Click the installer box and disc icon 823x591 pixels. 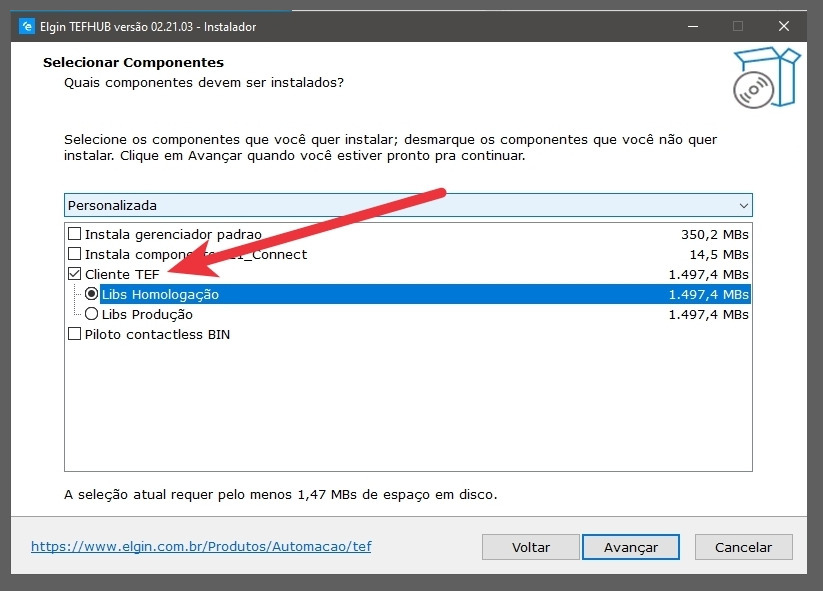coord(766,78)
